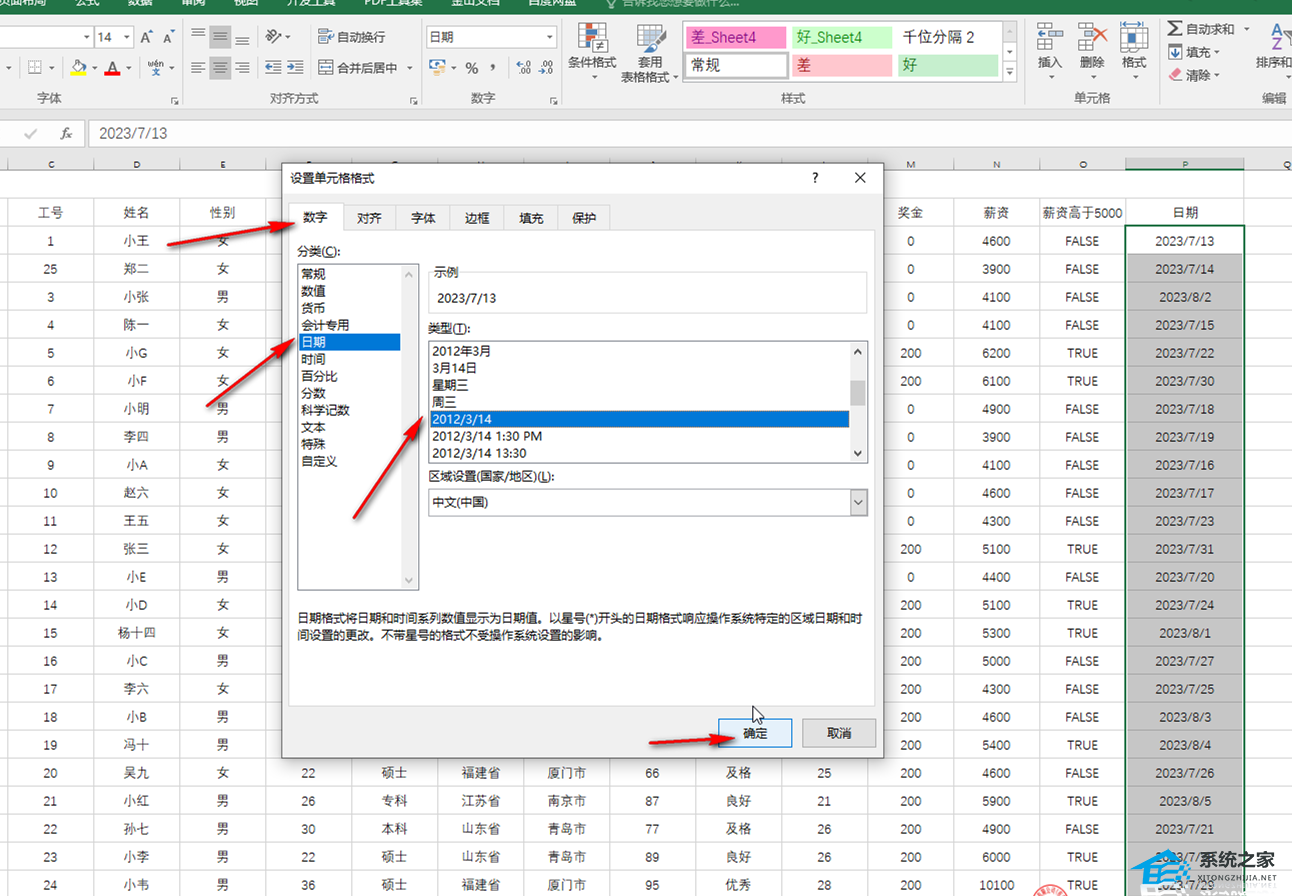Switch to the 填充 tab in dialog
Screen dimensions: 1292x896
click(531, 217)
